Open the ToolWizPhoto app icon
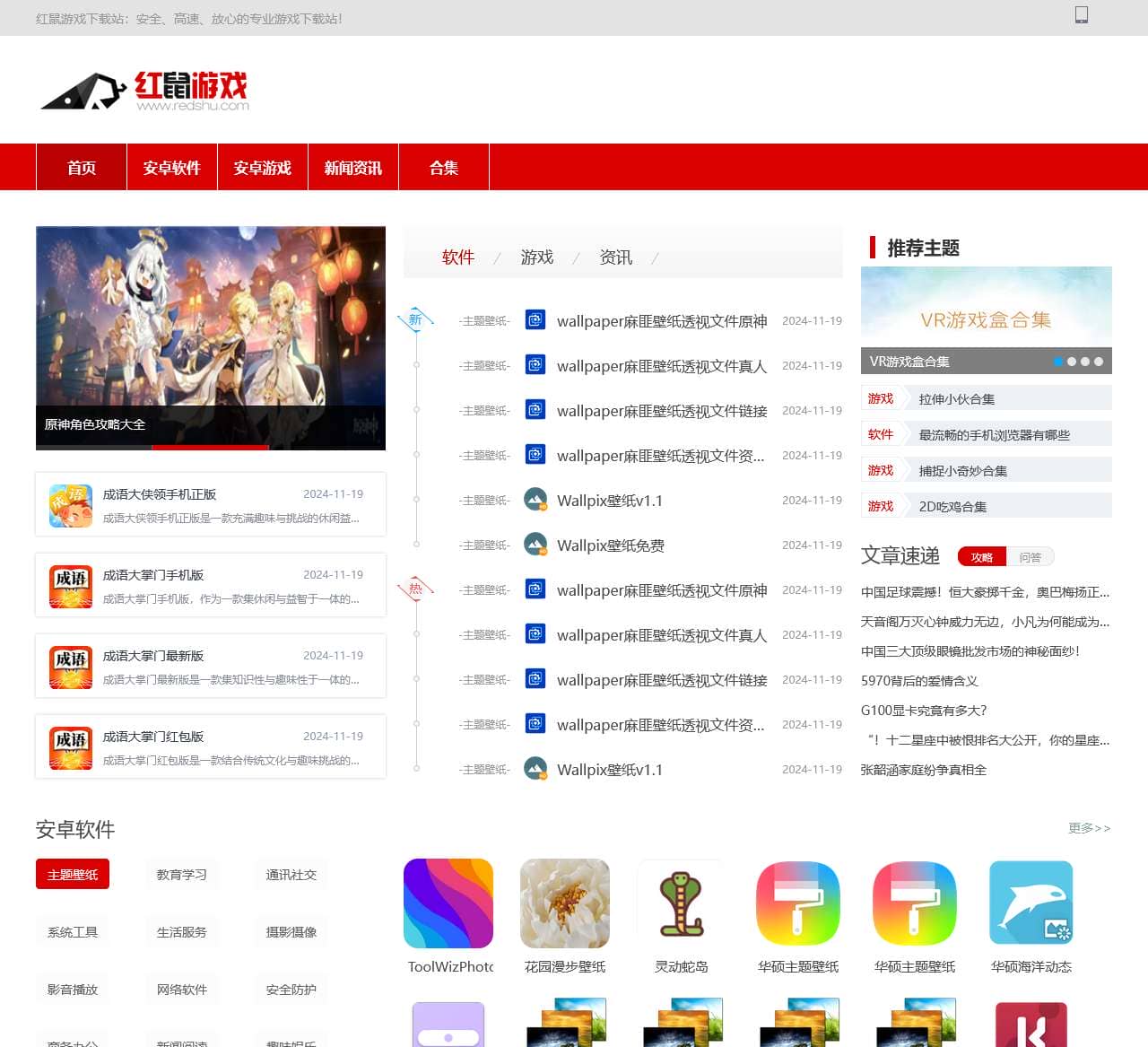The image size is (1148, 1047). point(448,903)
